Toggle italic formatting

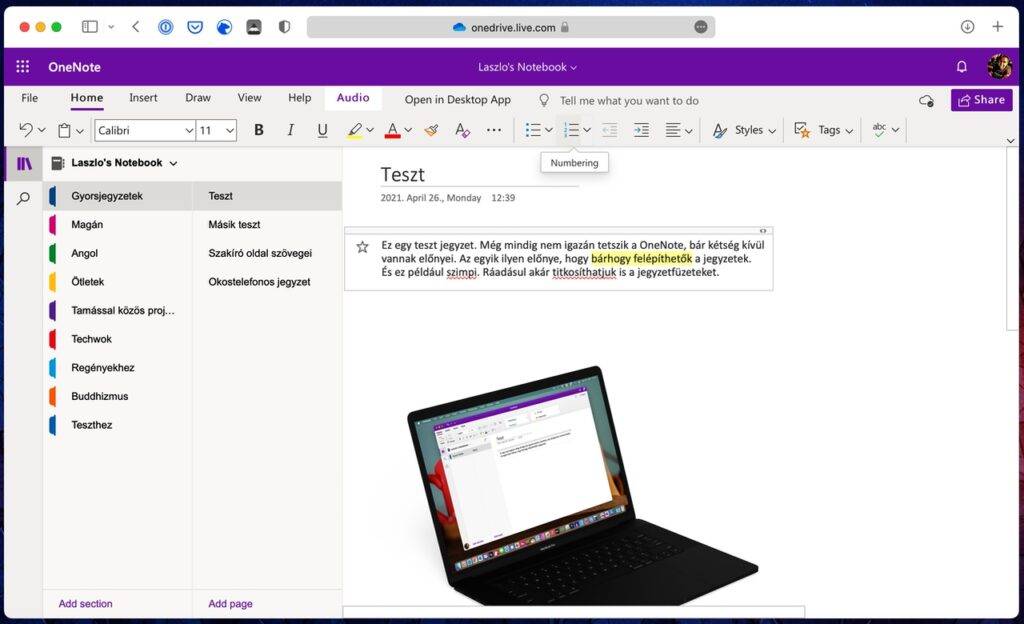pyautogui.click(x=291, y=130)
